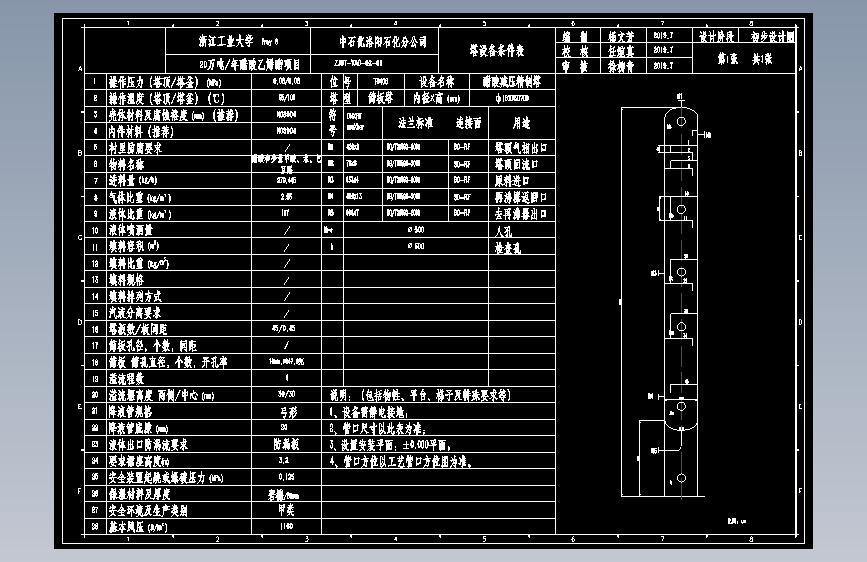Click row 1 操作压力 label

tap(164, 82)
